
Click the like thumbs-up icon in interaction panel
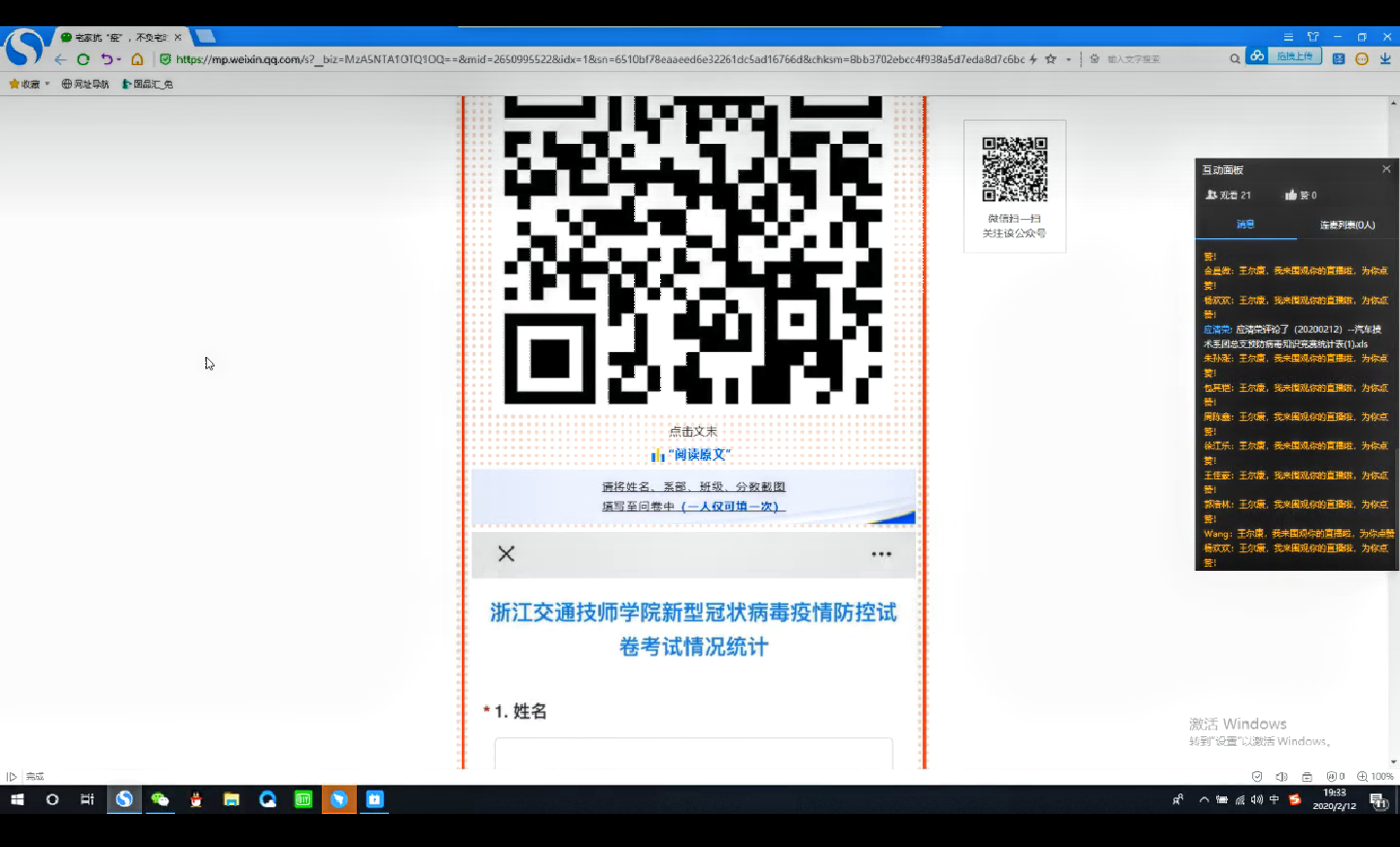[1291, 195]
